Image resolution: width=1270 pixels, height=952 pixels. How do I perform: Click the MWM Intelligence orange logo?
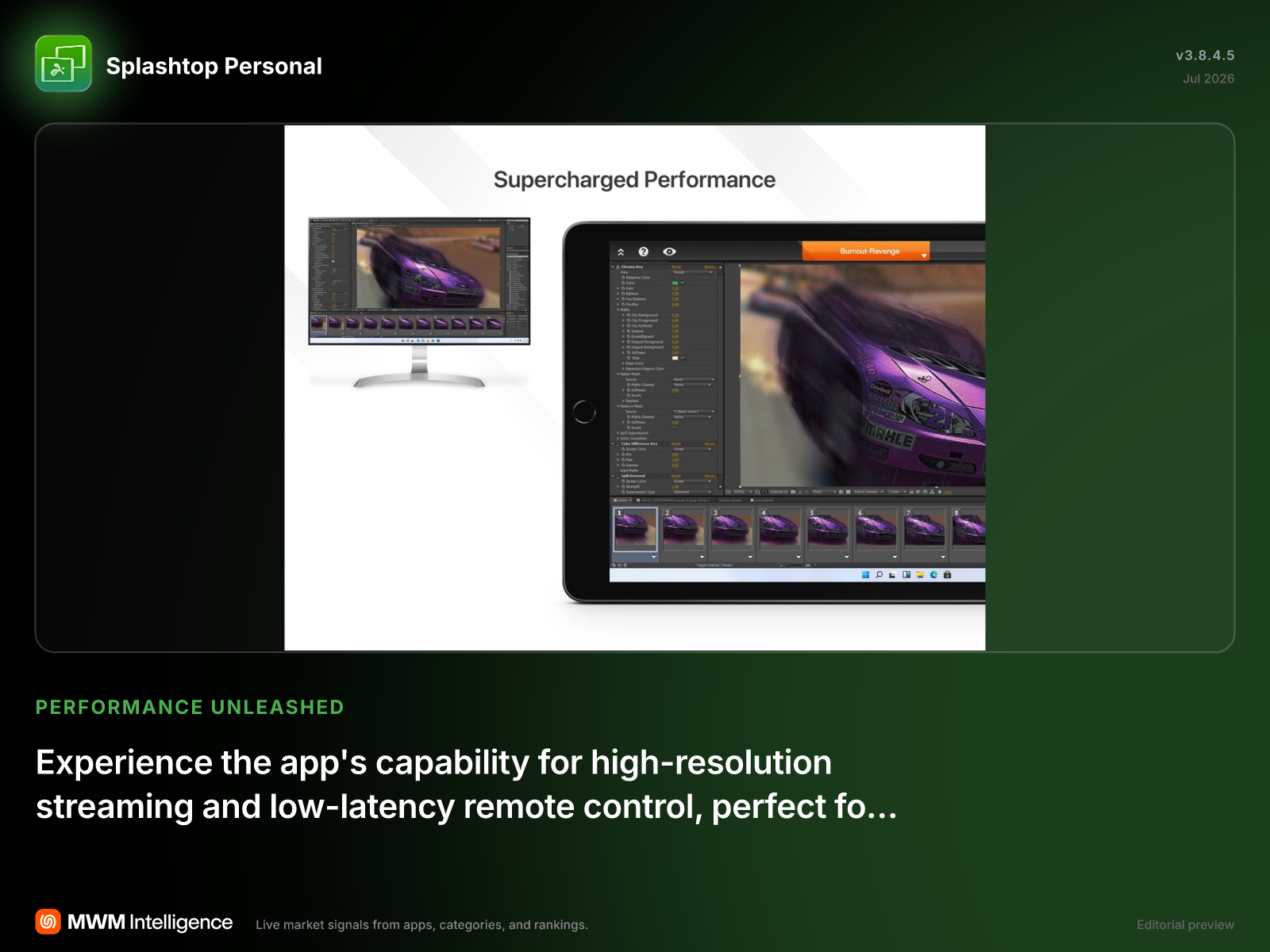[48, 921]
